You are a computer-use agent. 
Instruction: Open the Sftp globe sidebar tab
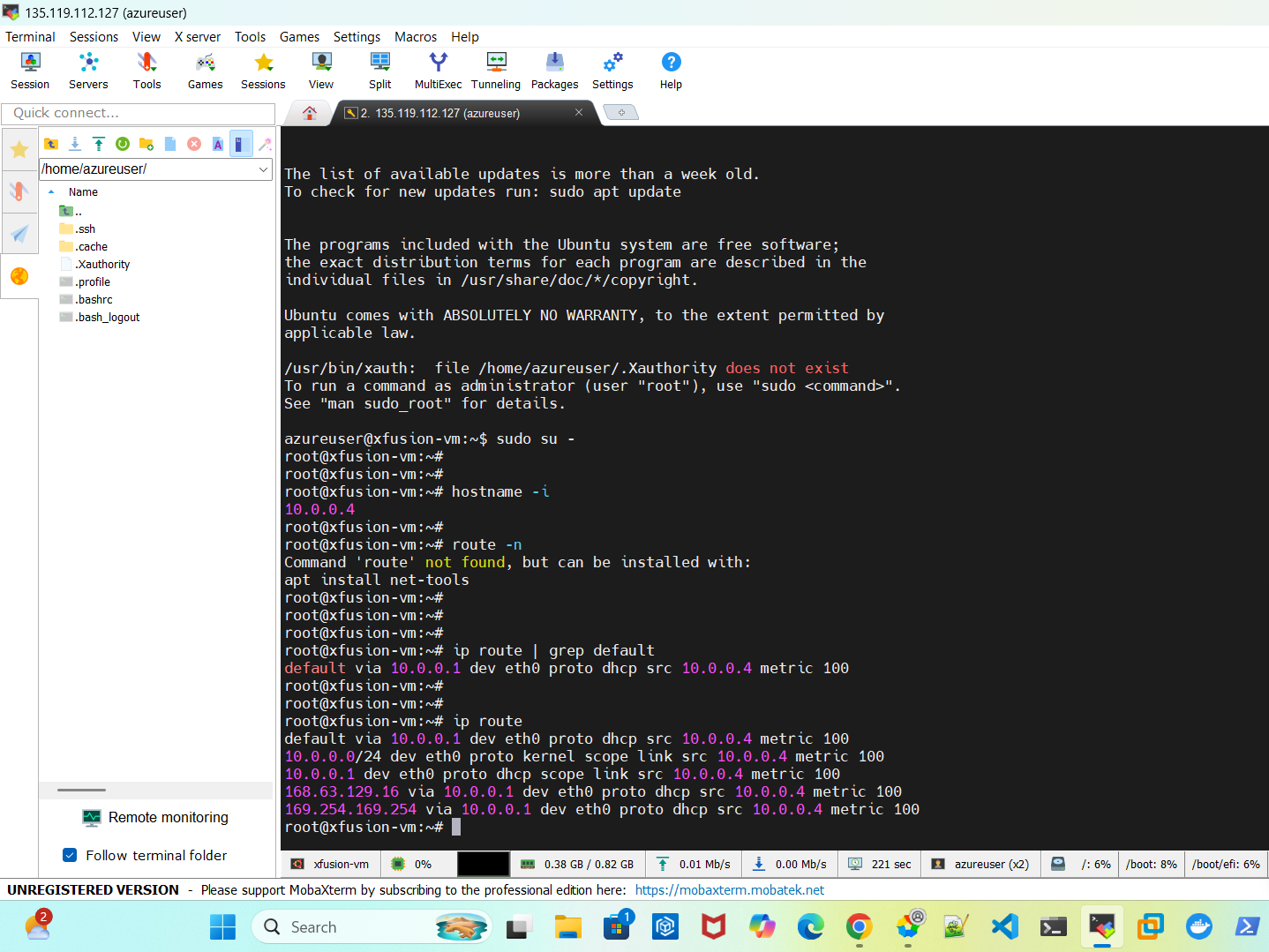coord(19,276)
